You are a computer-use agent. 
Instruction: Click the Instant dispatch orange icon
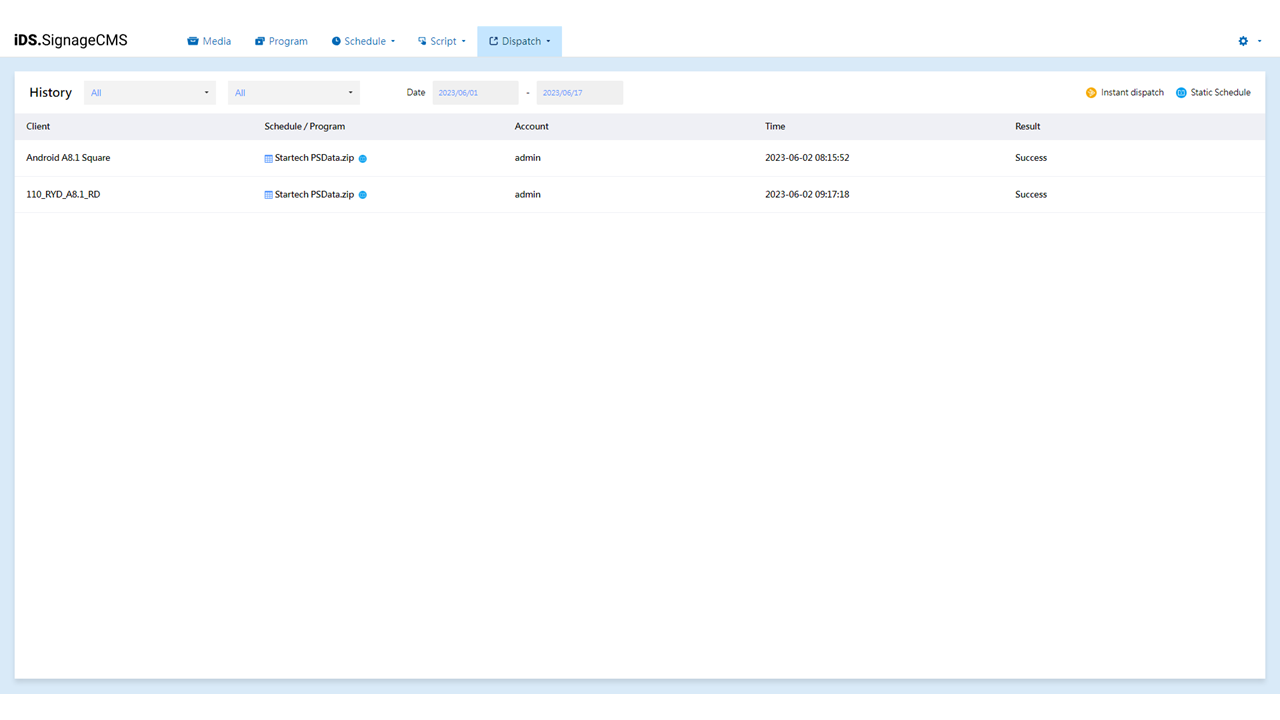tap(1091, 93)
